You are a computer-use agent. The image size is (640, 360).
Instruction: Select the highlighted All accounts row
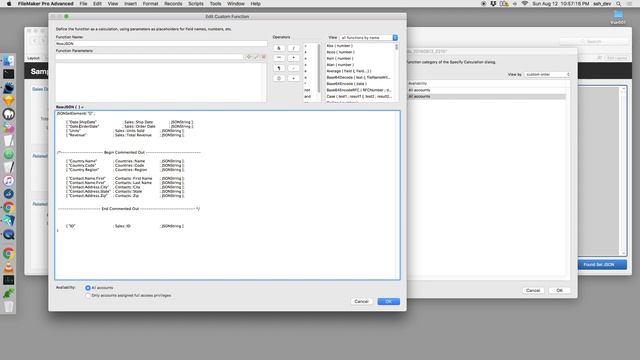[487, 96]
